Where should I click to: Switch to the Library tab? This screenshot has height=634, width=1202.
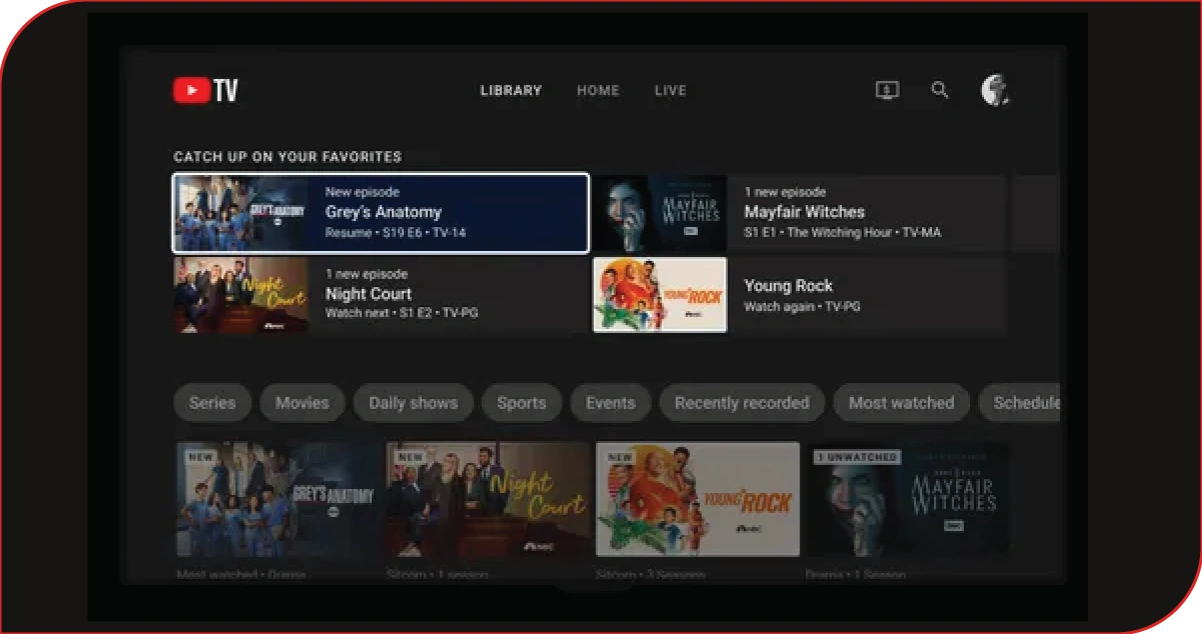(x=511, y=90)
